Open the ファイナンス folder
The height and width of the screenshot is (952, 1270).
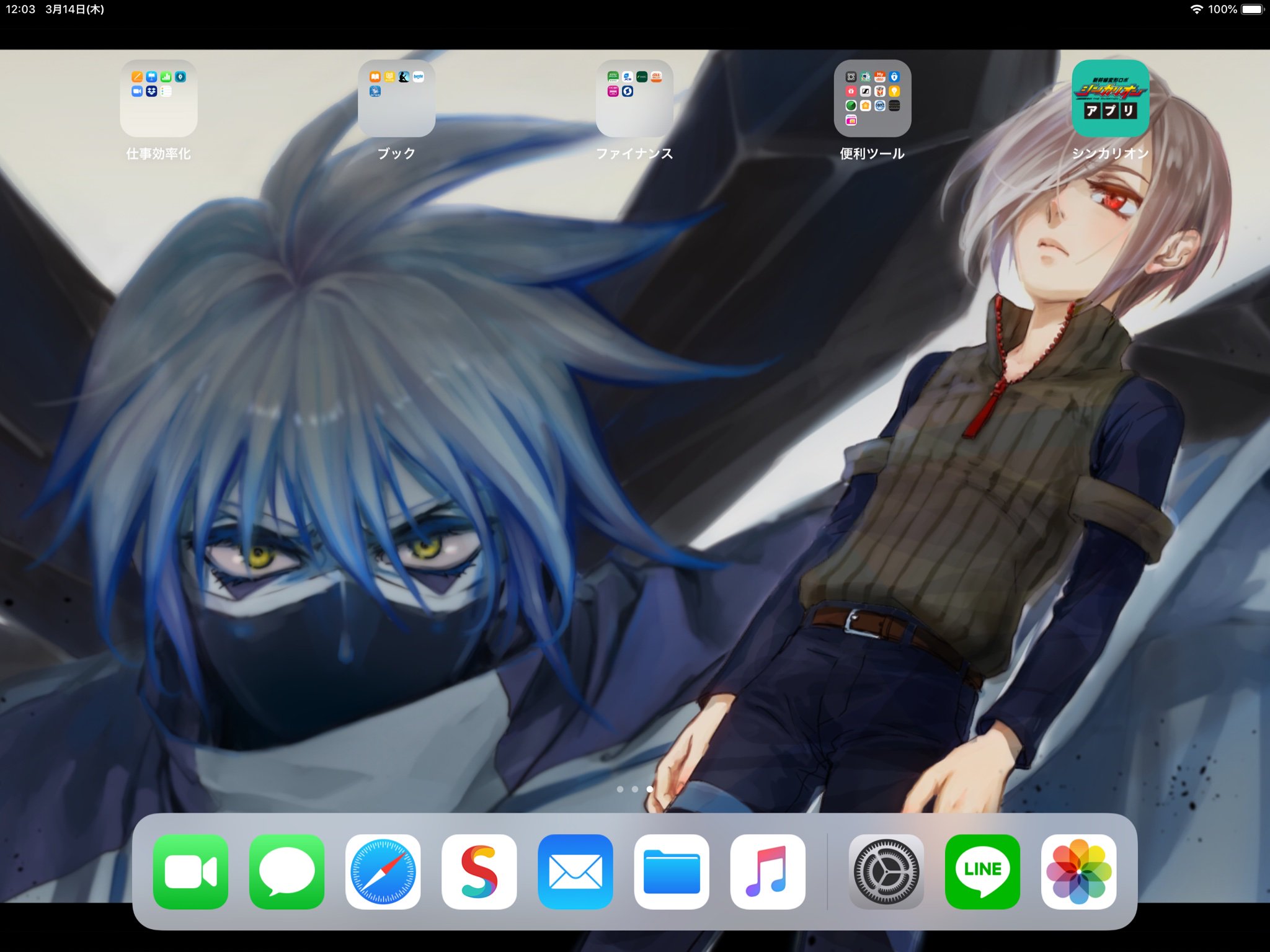pyautogui.click(x=634, y=98)
